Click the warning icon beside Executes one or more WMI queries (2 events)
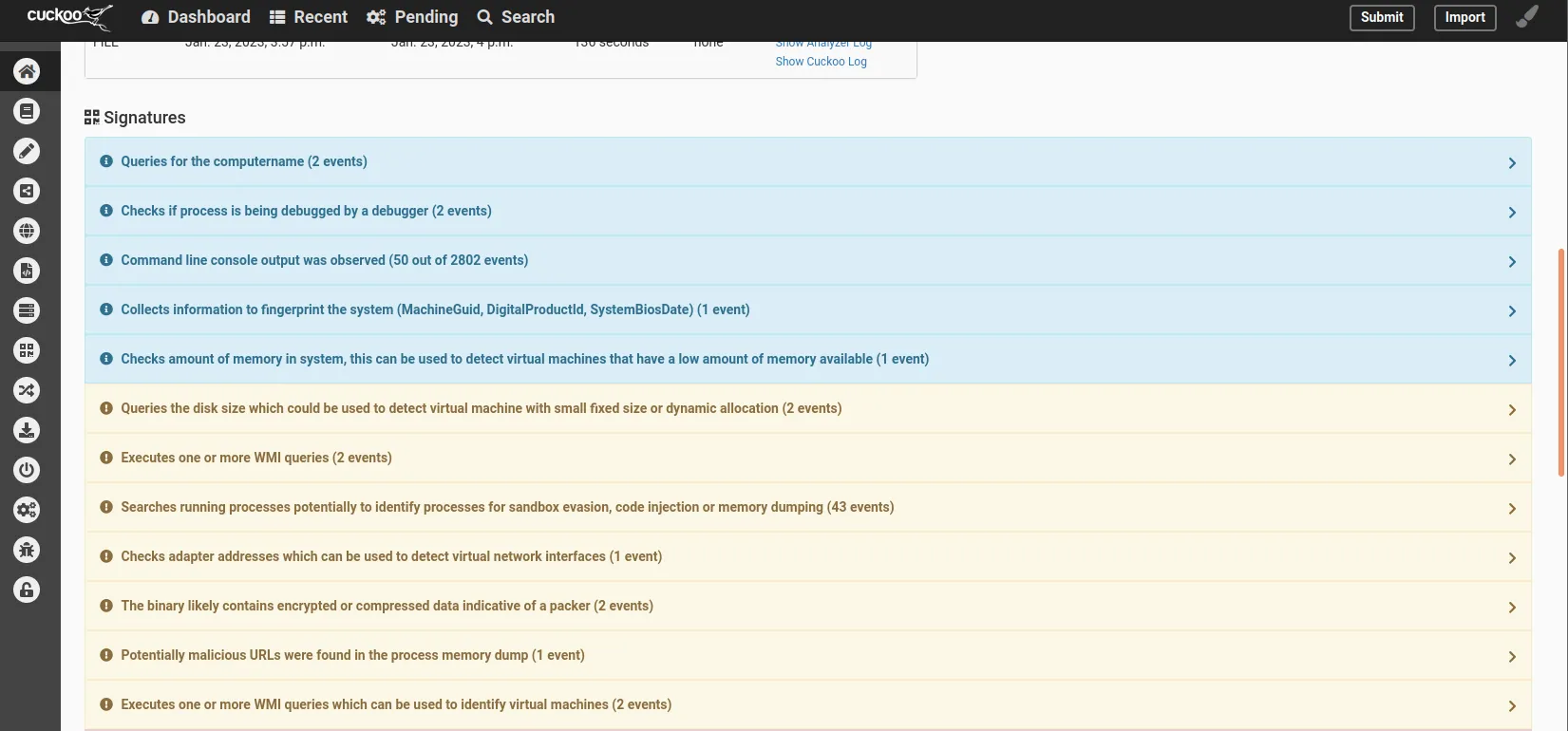Image resolution: width=1568 pixels, height=731 pixels. 106,458
